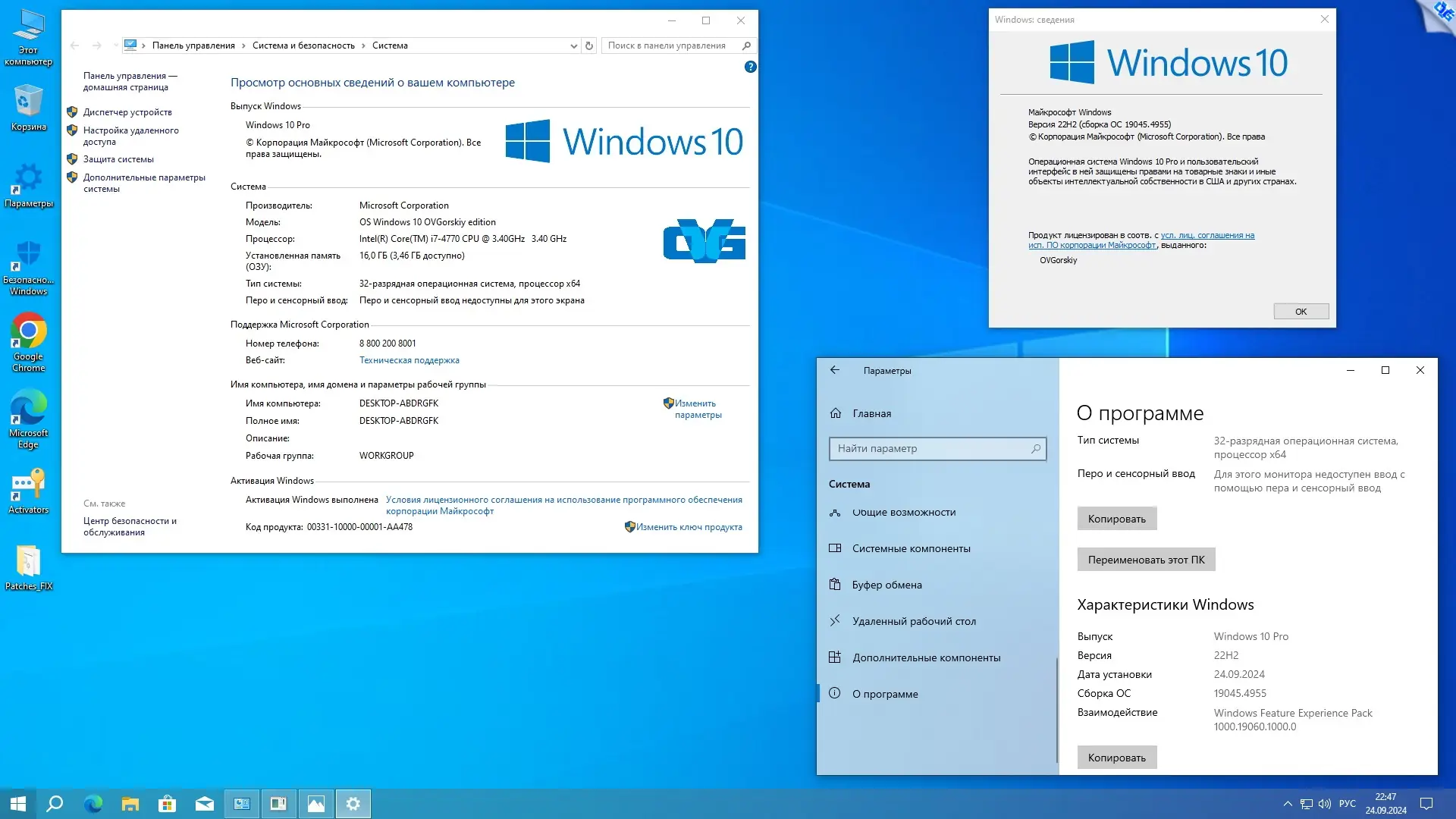Click the back arrow in the Settings window

[835, 370]
